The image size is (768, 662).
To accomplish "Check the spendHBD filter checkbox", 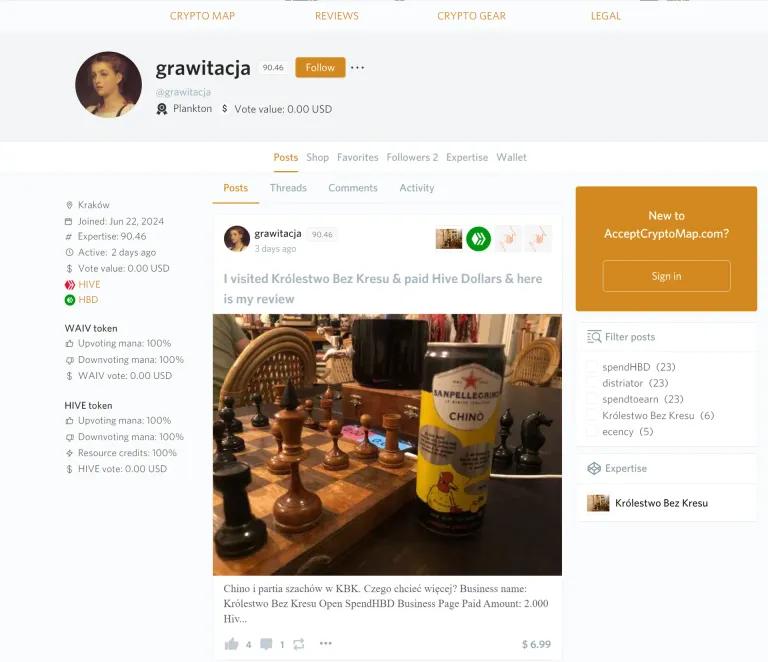I will [592, 367].
